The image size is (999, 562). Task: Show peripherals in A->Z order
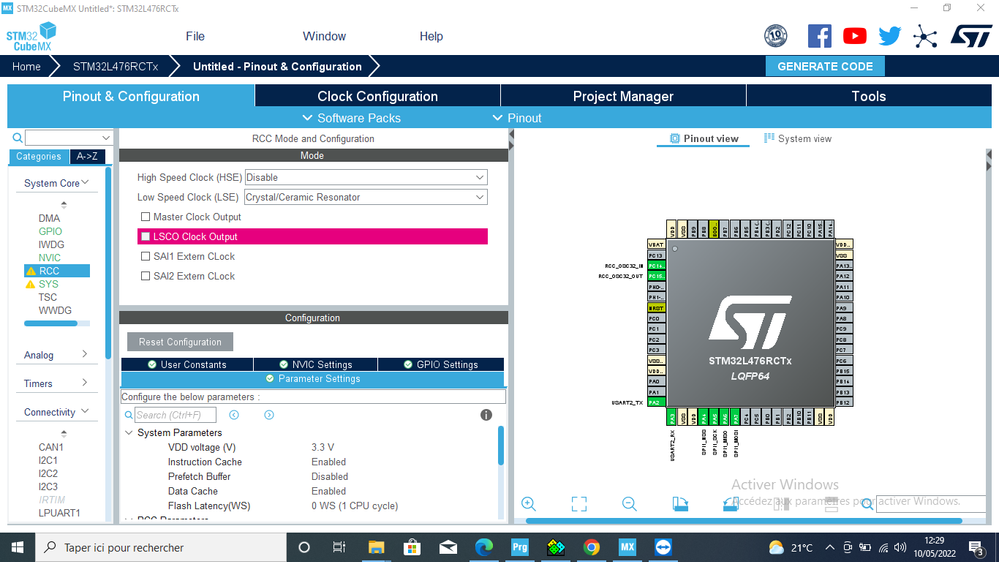tap(87, 156)
